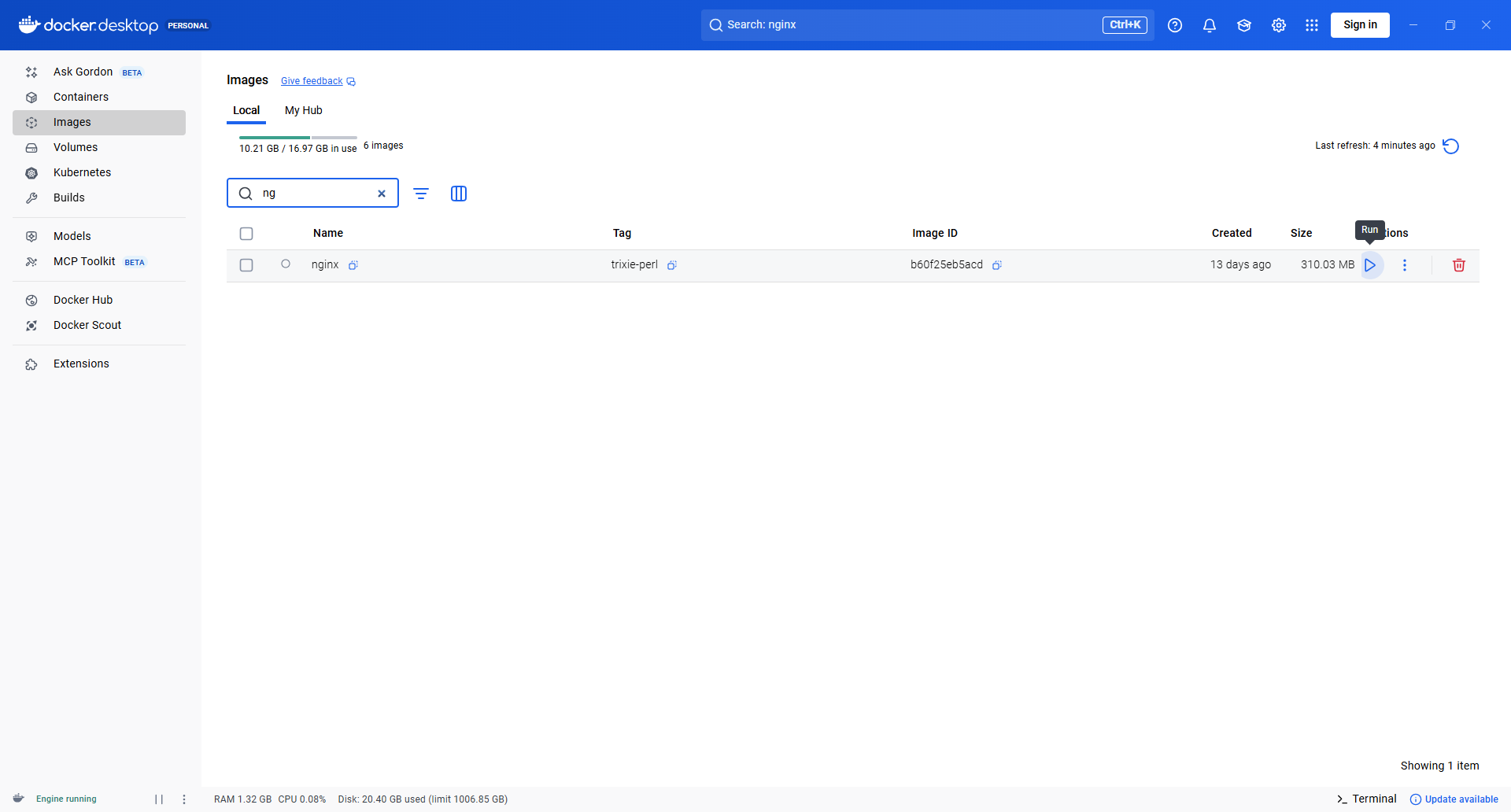The height and width of the screenshot is (812, 1511).
Task: Click the 13 days ago cell
Action: click(1240, 264)
